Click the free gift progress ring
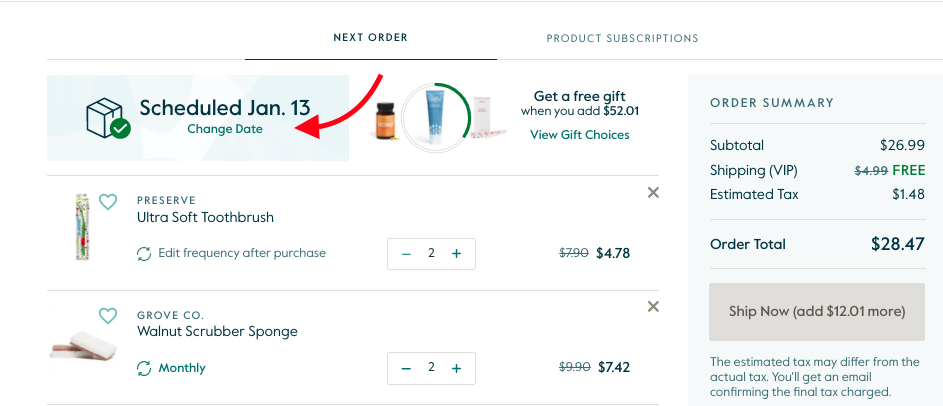Image resolution: width=943 pixels, height=406 pixels. tap(436, 117)
